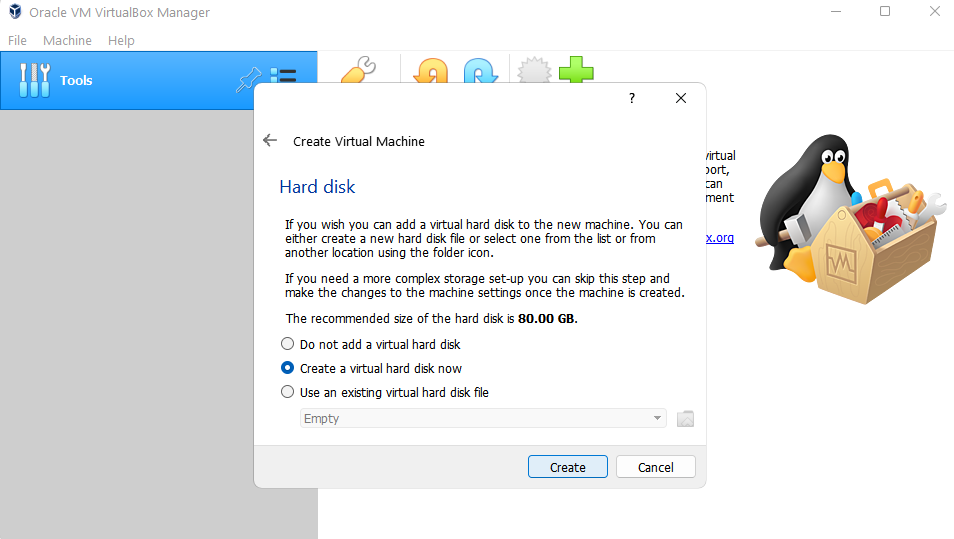Click the question mark help button
954x539 pixels.
pyautogui.click(x=632, y=98)
